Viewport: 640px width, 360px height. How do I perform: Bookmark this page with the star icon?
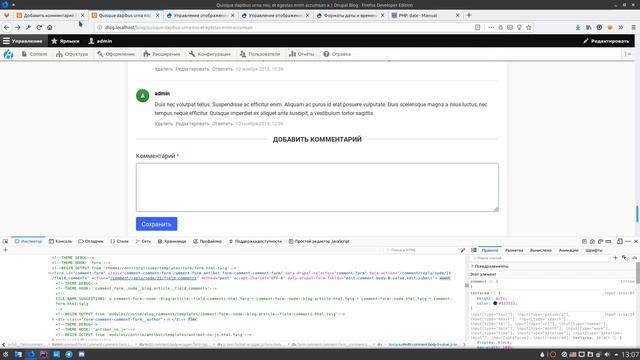point(529,27)
